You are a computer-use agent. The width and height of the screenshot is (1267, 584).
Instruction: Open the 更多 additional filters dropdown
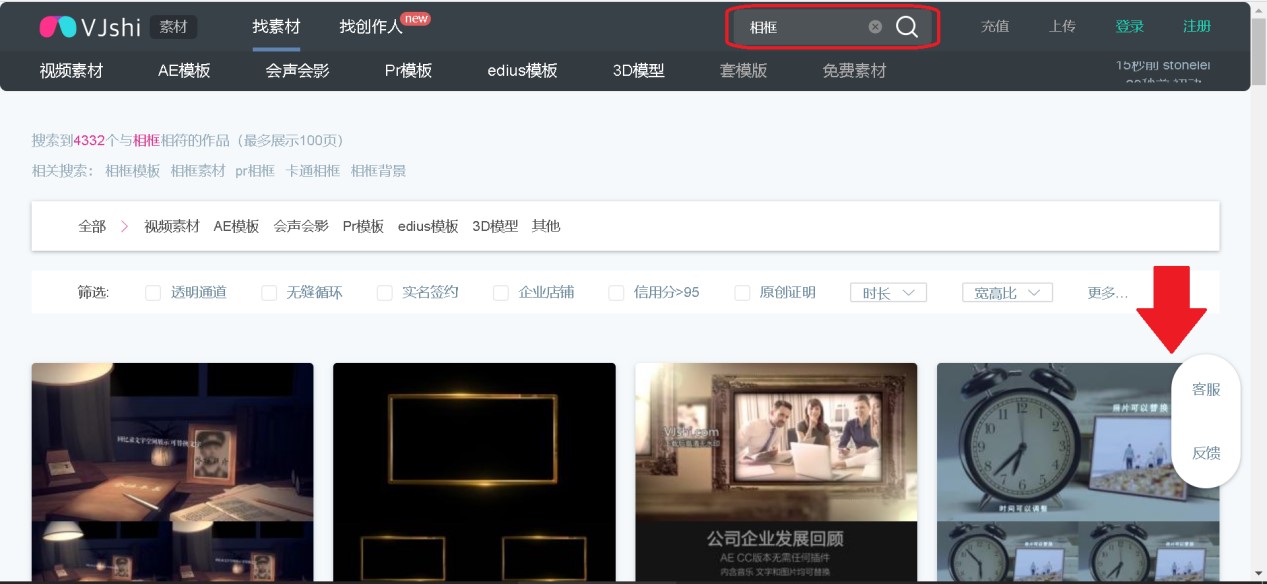(x=1110, y=292)
